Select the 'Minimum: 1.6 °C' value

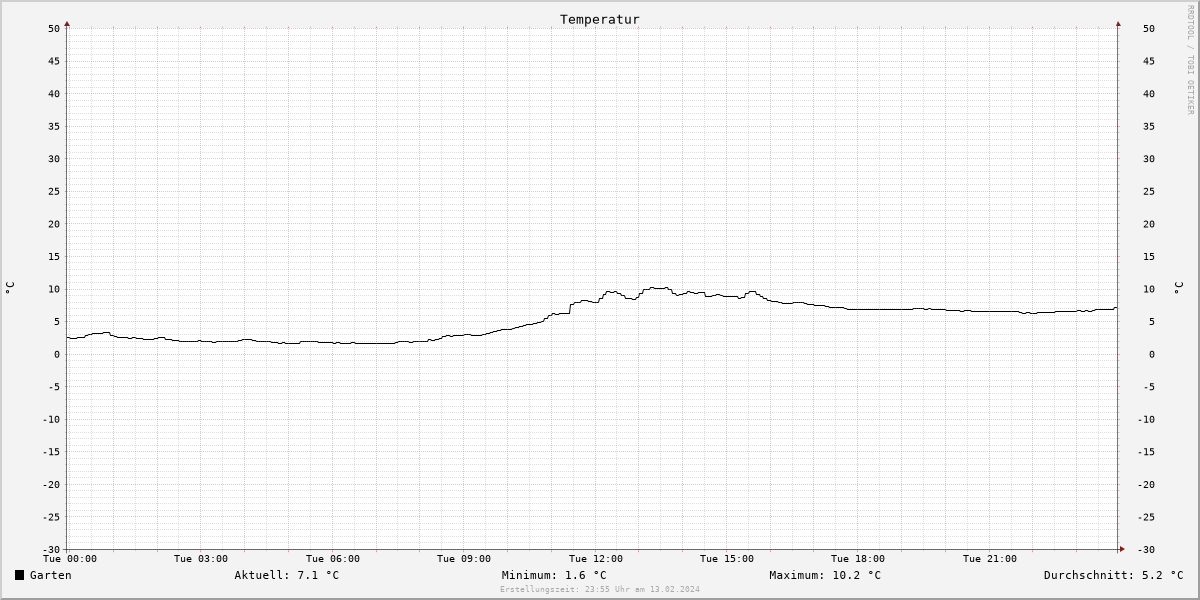click(x=554, y=575)
